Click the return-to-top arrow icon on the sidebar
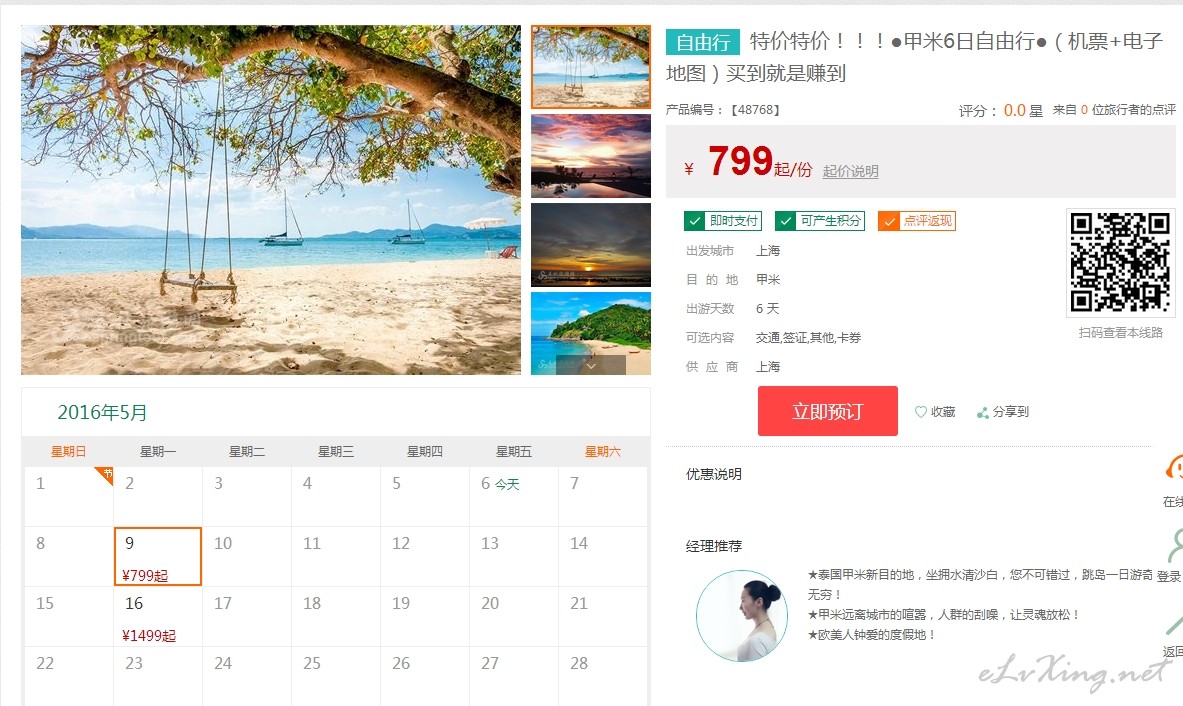This screenshot has width=1183, height=706. 1175,625
